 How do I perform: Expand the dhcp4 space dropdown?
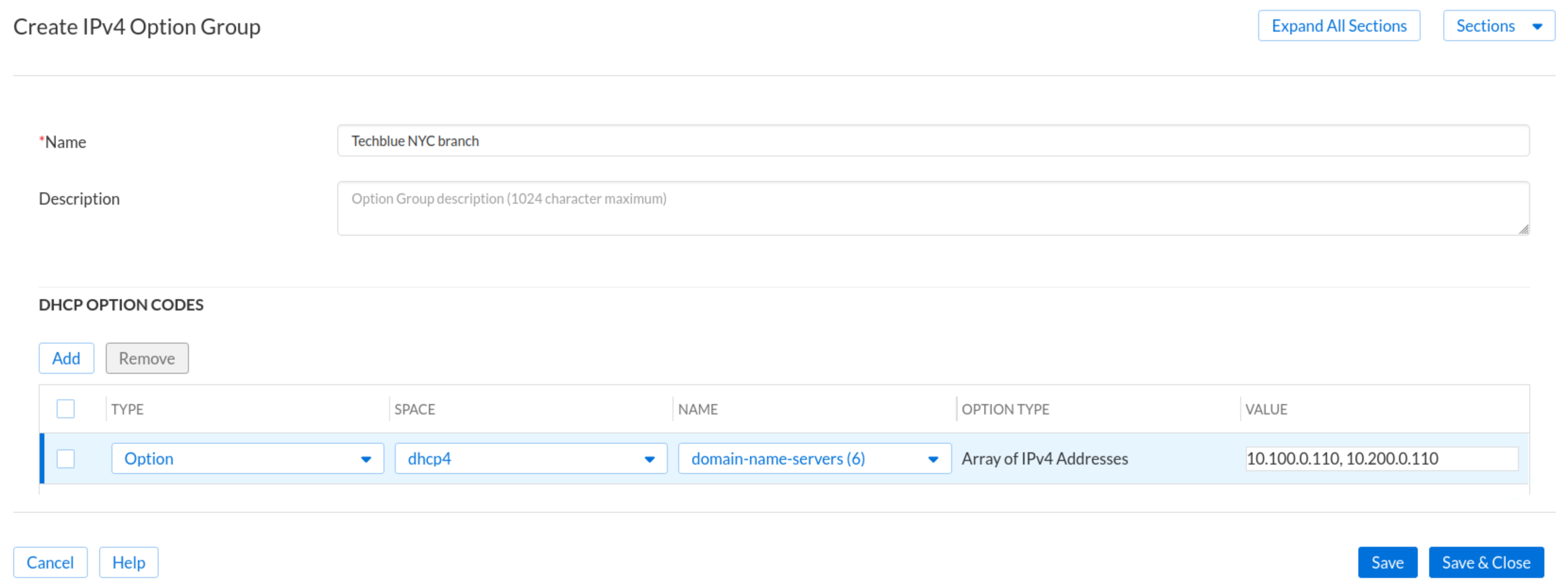pyautogui.click(x=530, y=458)
